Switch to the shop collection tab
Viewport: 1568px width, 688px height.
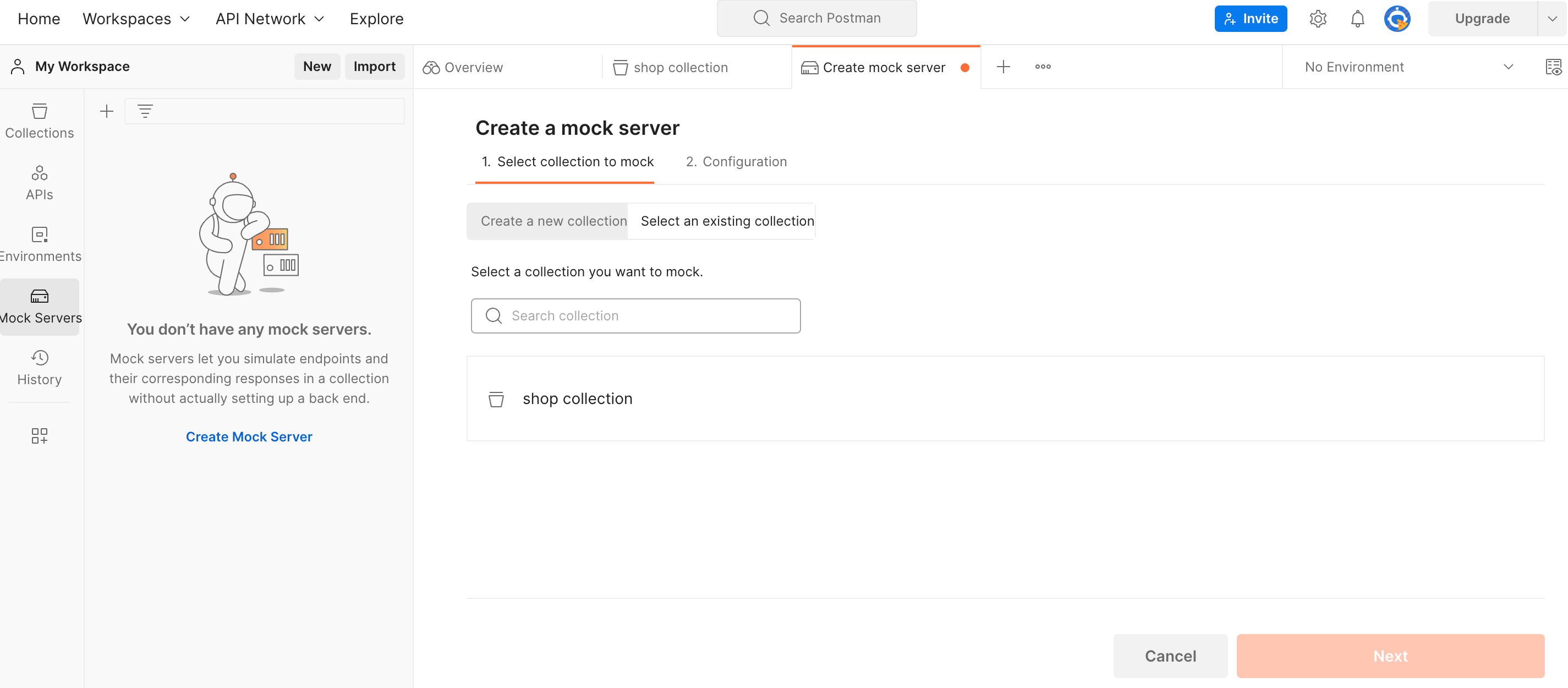(697, 67)
